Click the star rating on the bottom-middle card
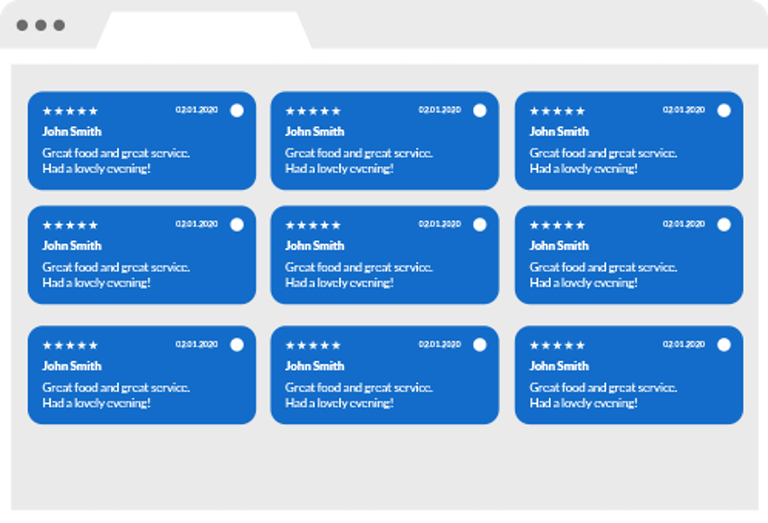 (x=313, y=345)
